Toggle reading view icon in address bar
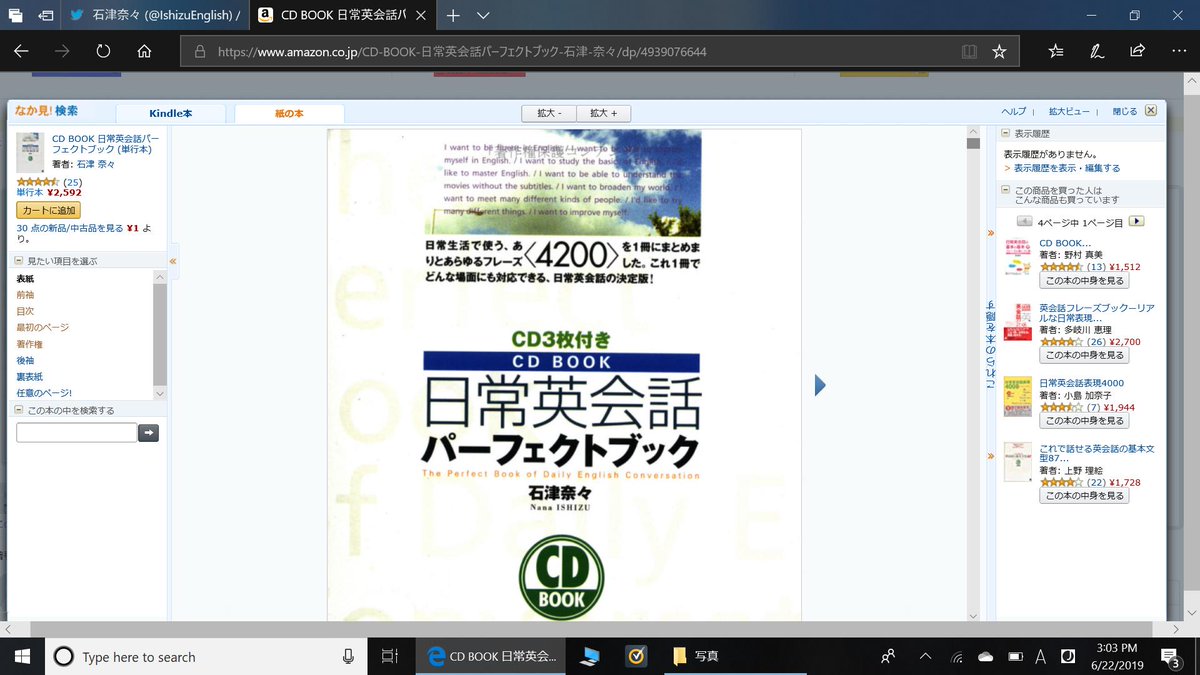The image size is (1200, 675). coord(968,51)
